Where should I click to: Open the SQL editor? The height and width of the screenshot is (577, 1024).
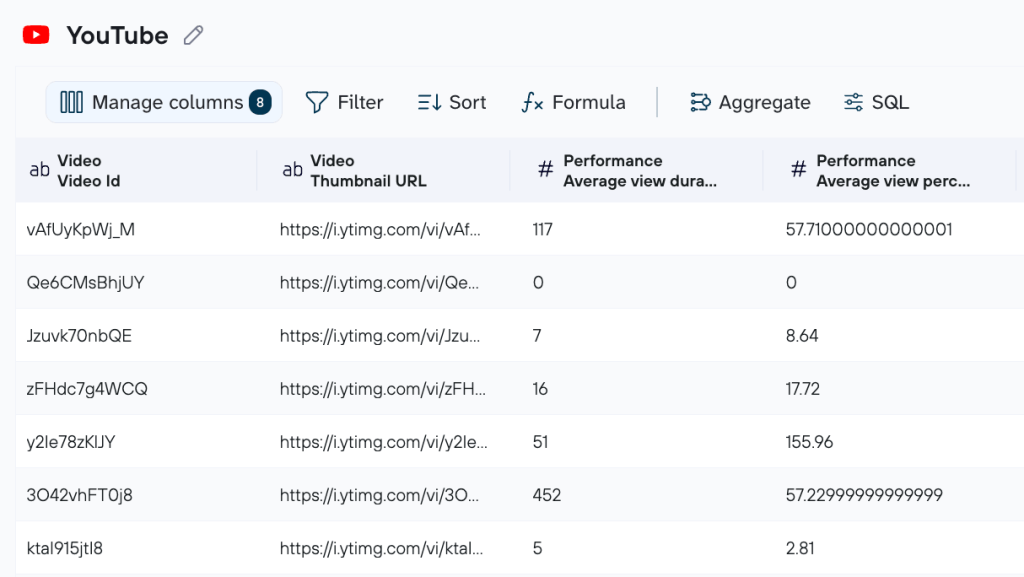[876, 102]
